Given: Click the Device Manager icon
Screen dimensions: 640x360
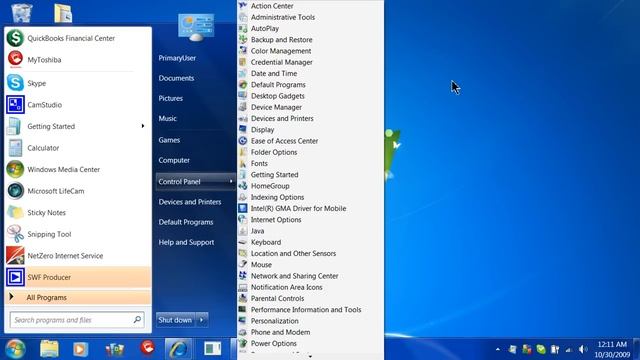Looking at the screenshot, I should tap(243, 107).
